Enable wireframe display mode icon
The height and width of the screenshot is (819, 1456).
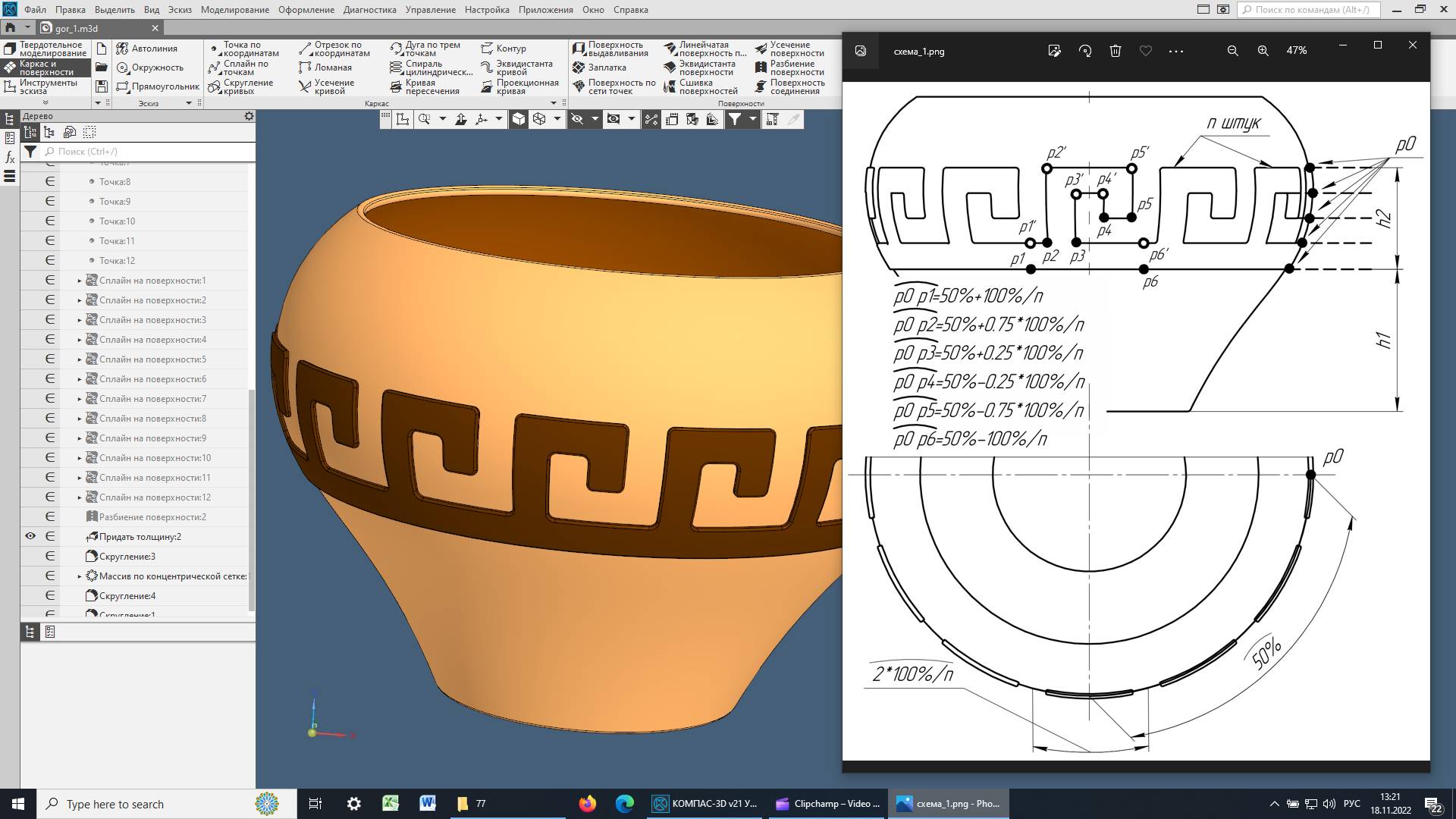539,119
